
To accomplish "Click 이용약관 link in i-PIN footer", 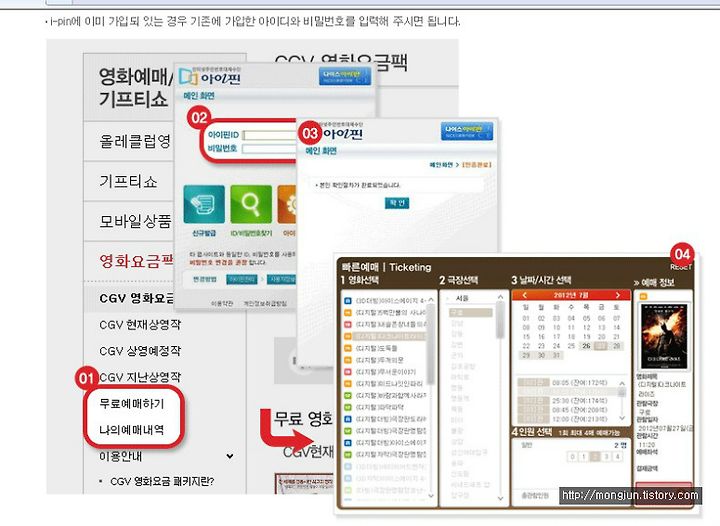I will tap(222, 303).
